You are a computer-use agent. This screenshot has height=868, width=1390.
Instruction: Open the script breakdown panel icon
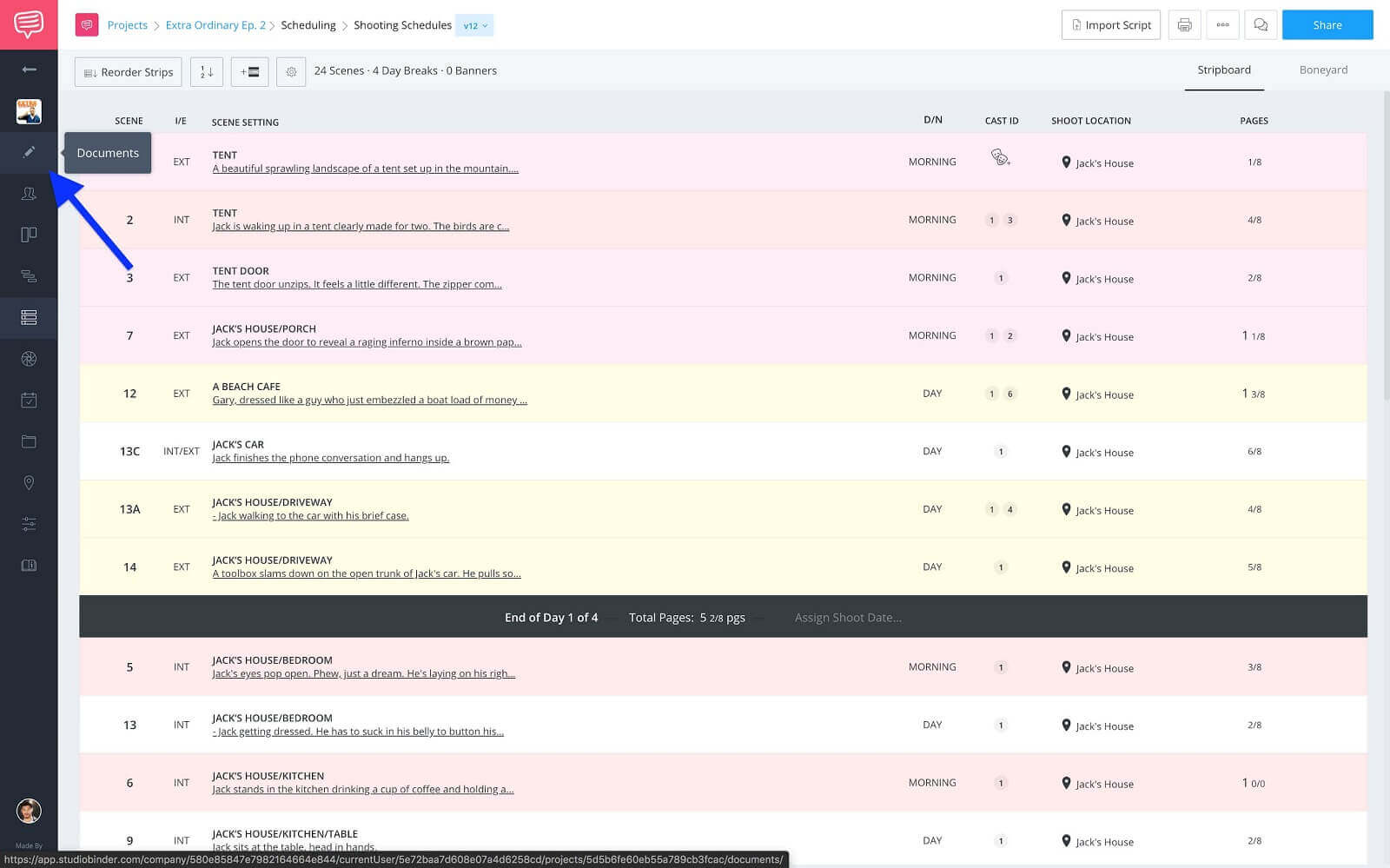tap(29, 235)
